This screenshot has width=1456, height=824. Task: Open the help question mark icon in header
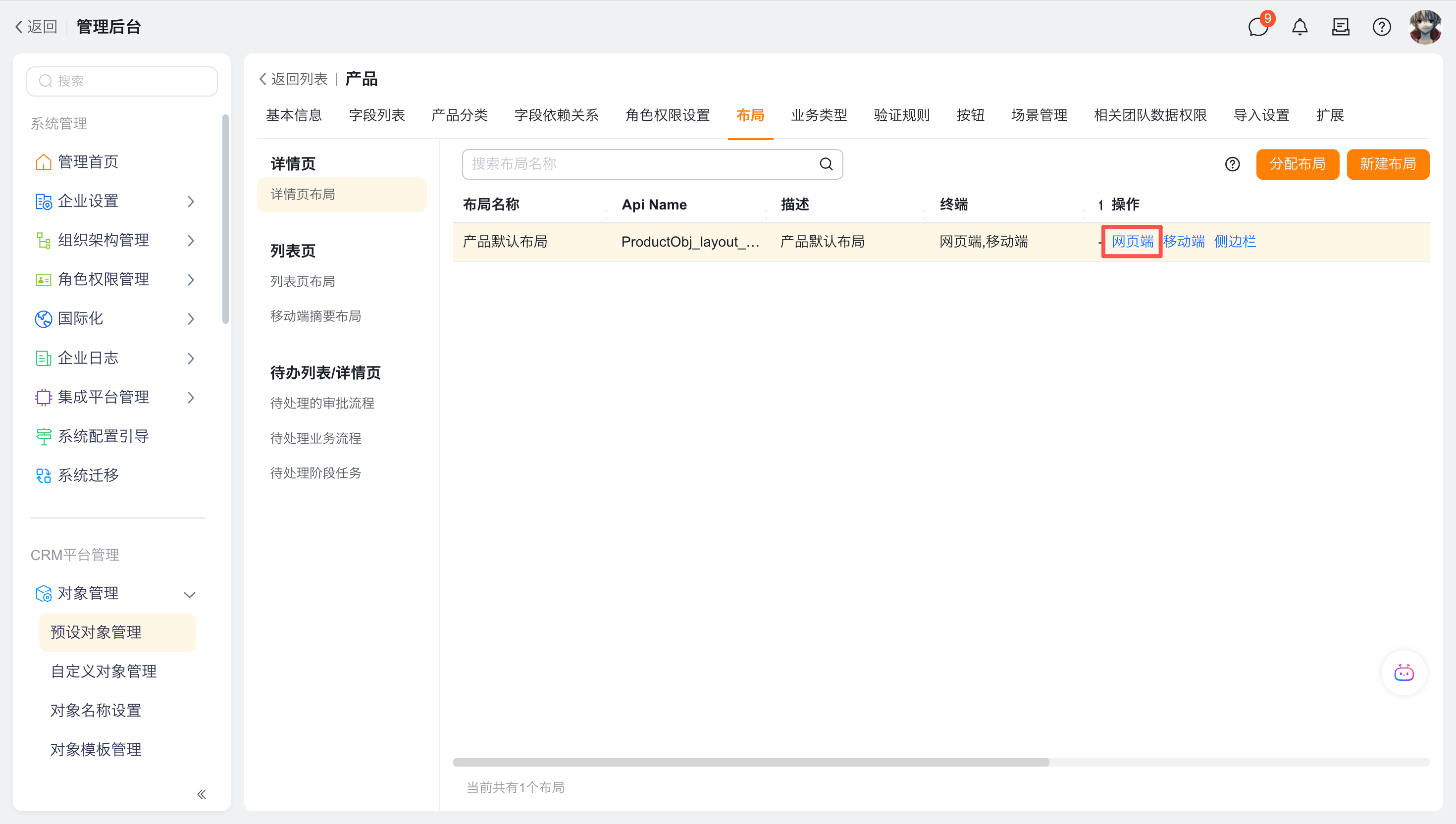point(1381,27)
